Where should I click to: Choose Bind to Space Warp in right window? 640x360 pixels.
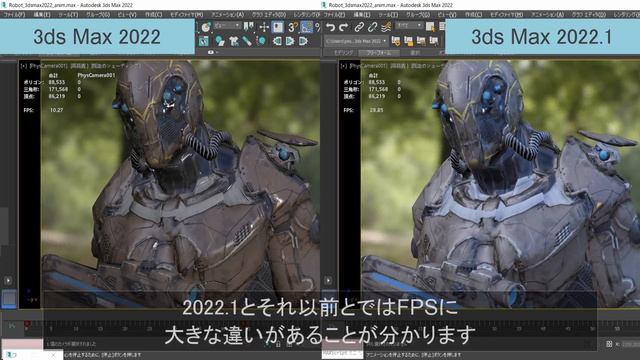pyautogui.click(x=386, y=27)
